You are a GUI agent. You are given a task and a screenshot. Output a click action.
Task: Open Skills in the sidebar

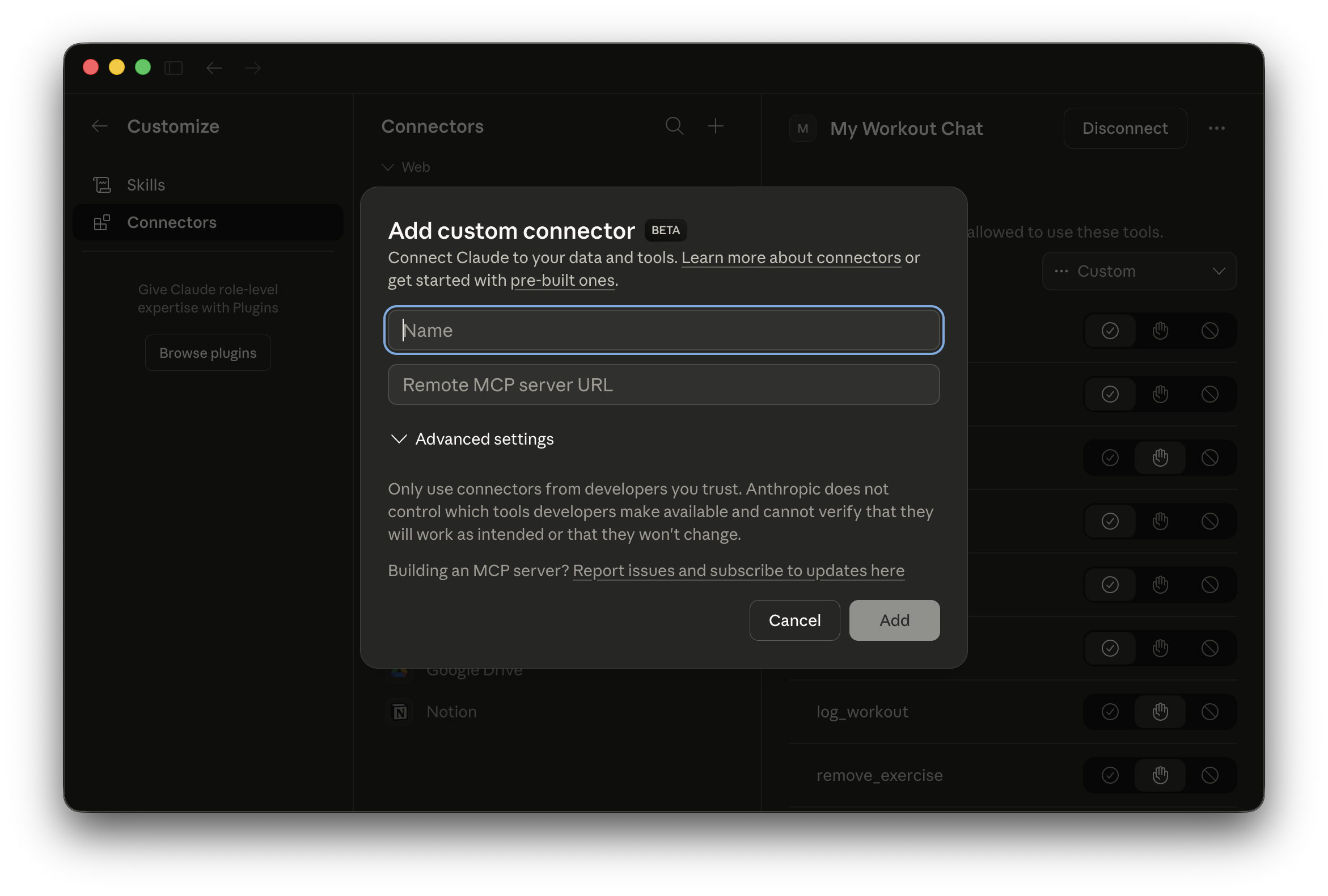coord(146,184)
